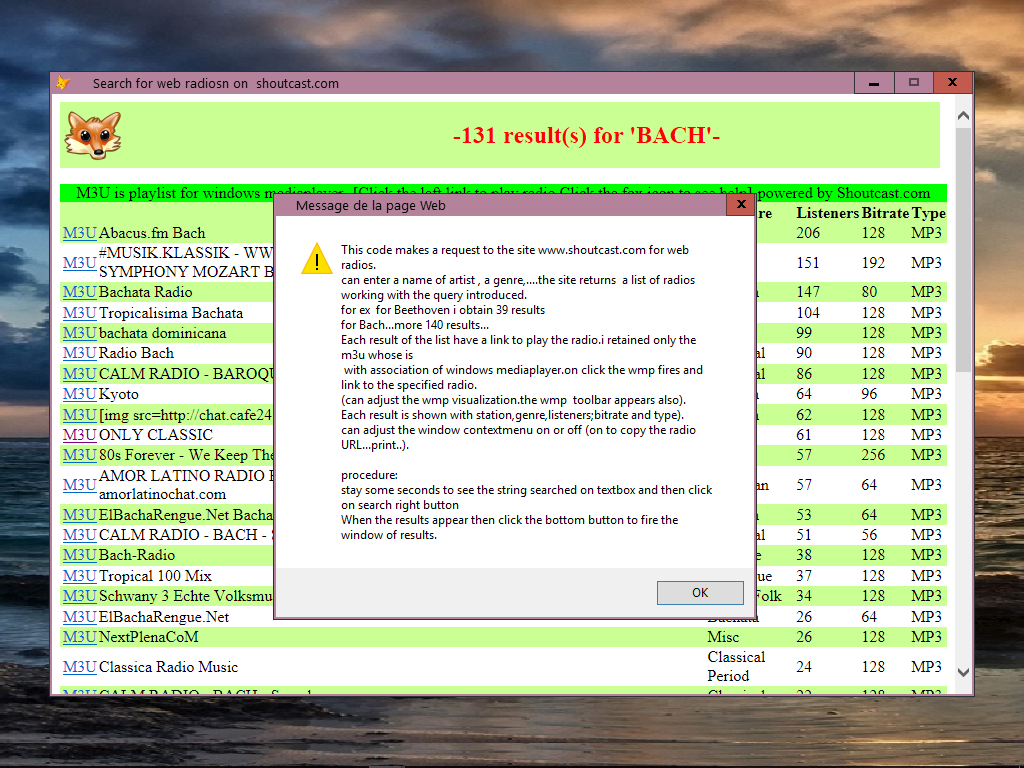Click the listeners value '206'
The width and height of the screenshot is (1024, 768).
pos(808,233)
